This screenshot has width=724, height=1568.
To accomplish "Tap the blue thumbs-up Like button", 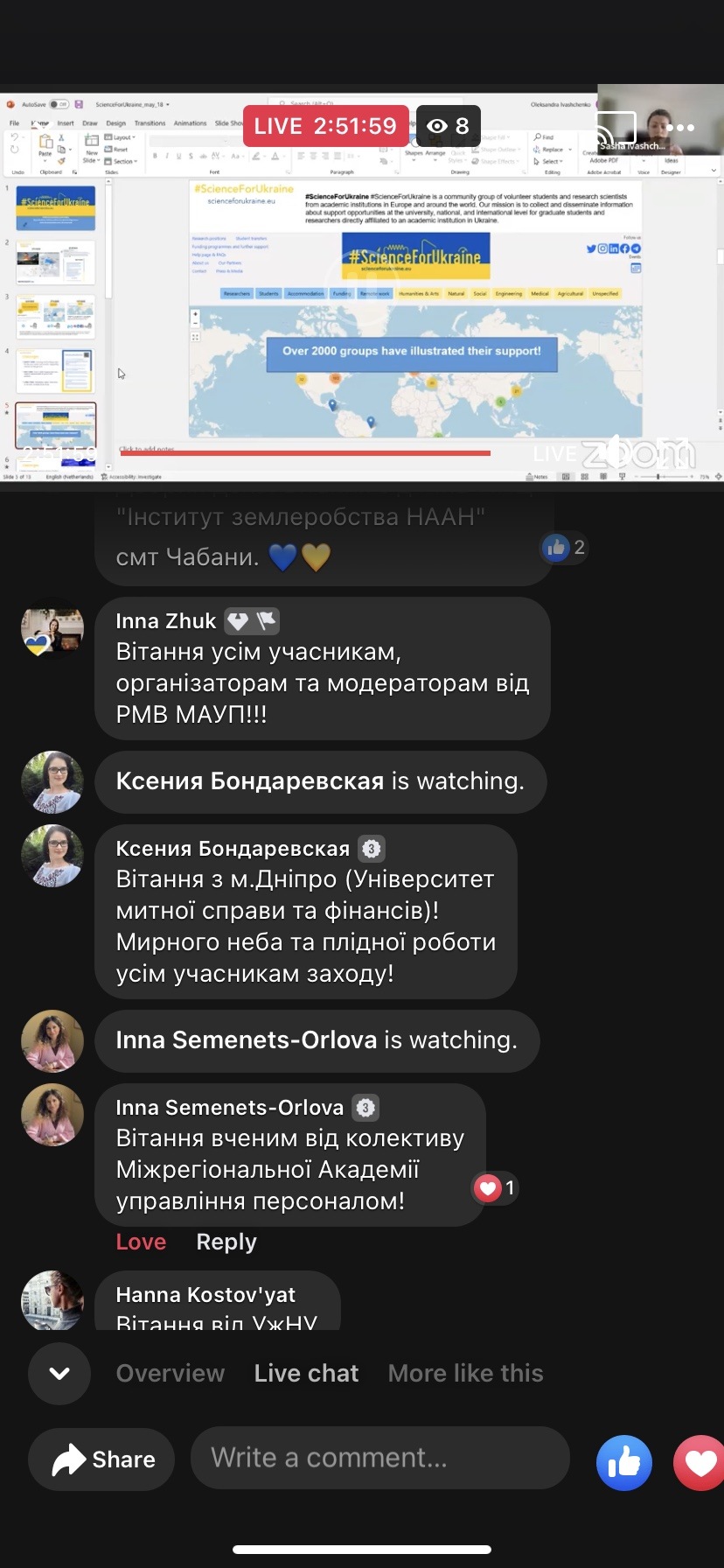I will (624, 1461).
